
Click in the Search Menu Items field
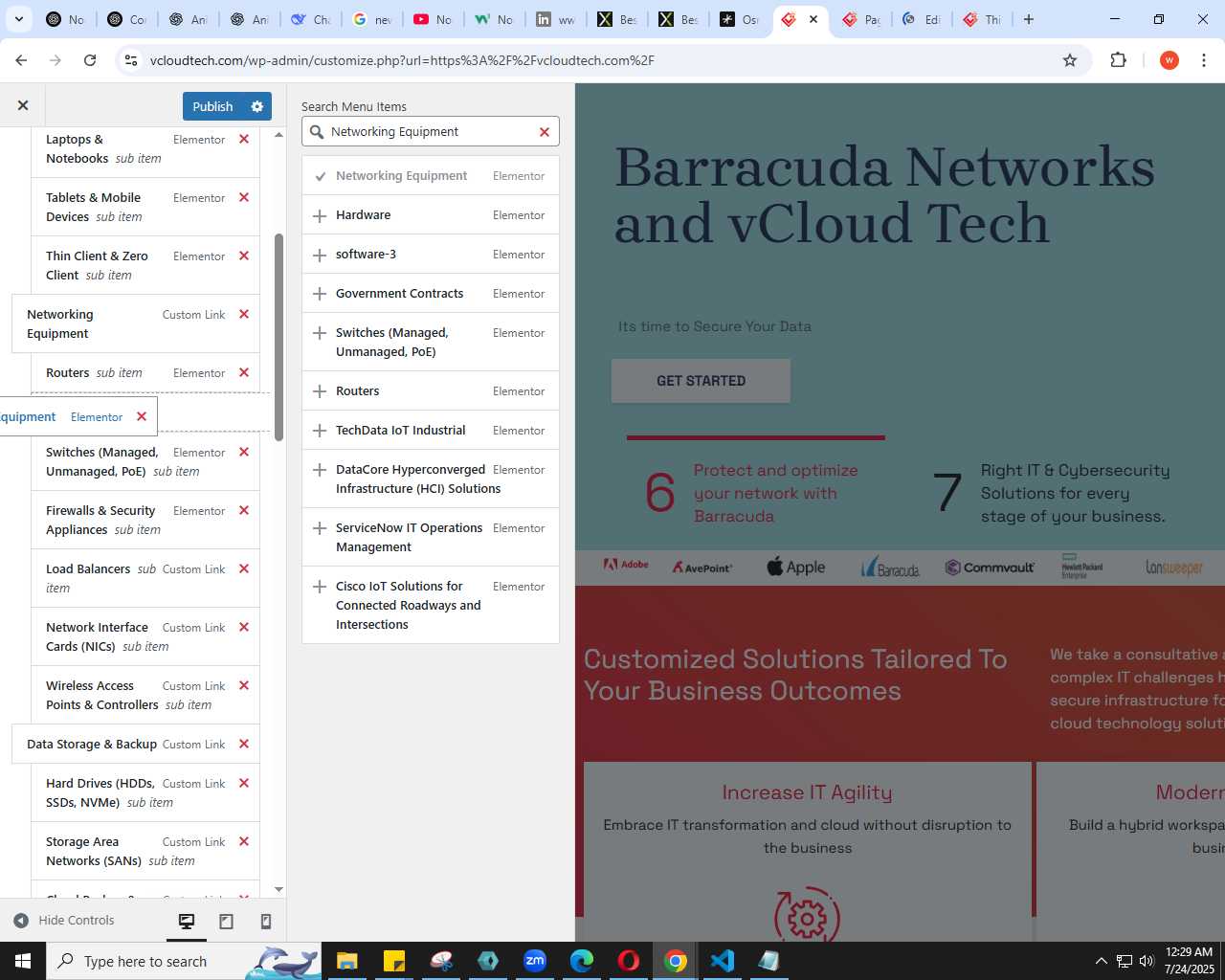[x=431, y=132]
